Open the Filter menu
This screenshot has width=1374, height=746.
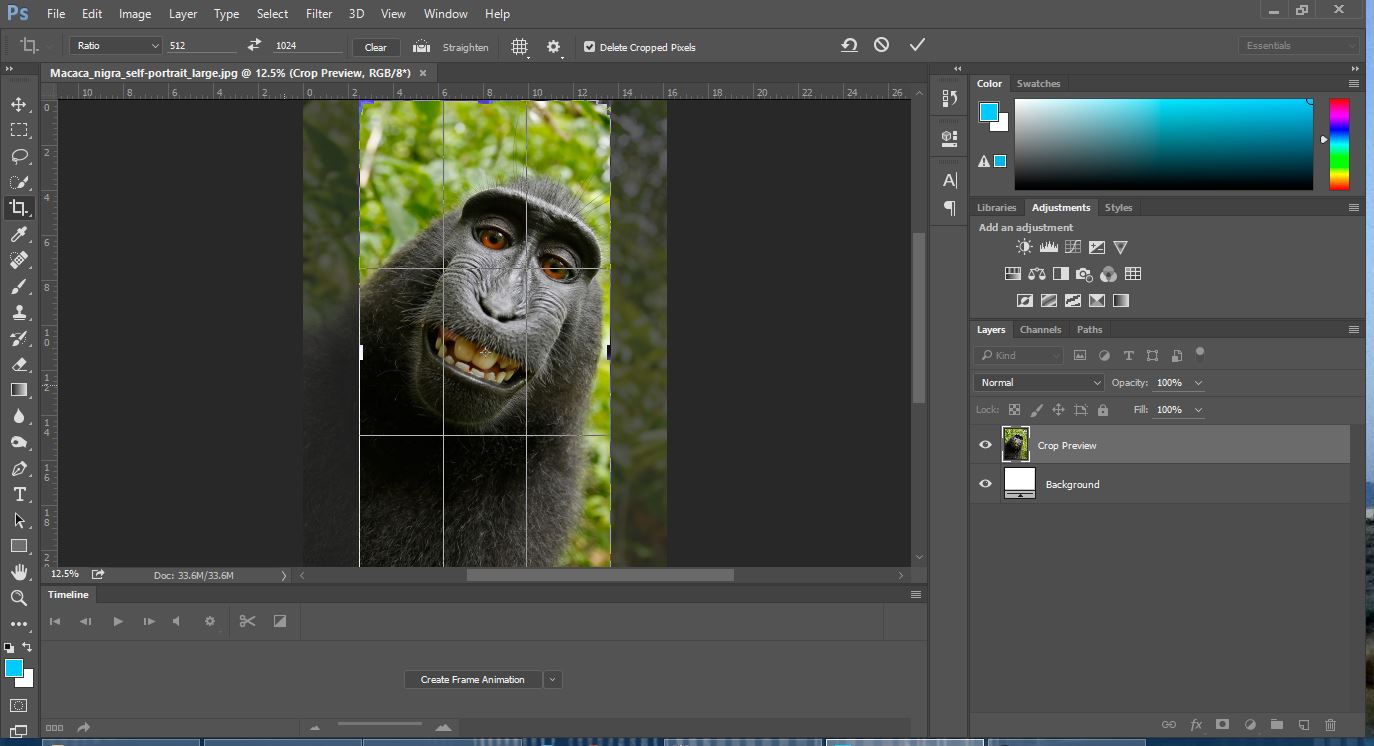pyautogui.click(x=319, y=14)
